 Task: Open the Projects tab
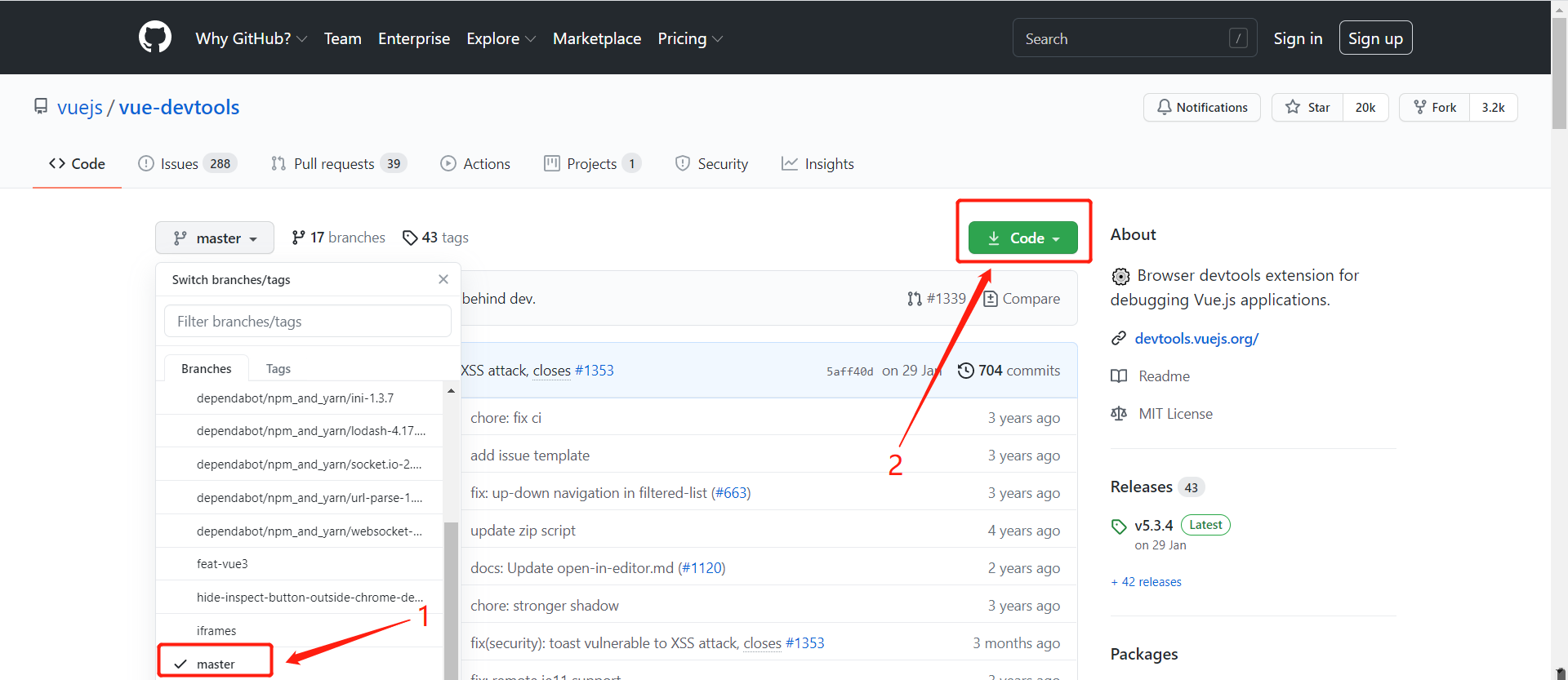592,163
